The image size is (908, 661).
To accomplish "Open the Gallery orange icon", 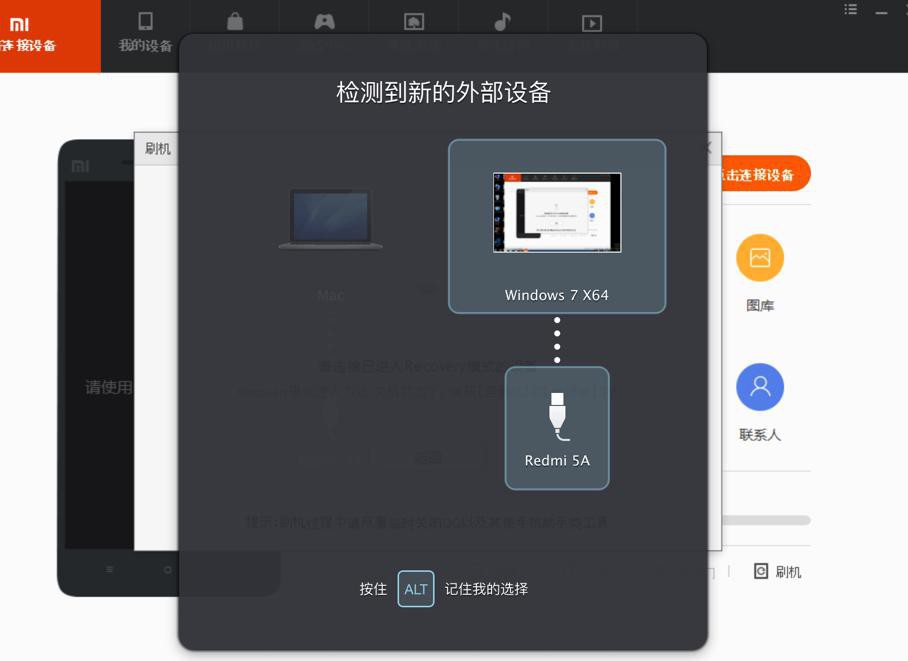I will 760,258.
